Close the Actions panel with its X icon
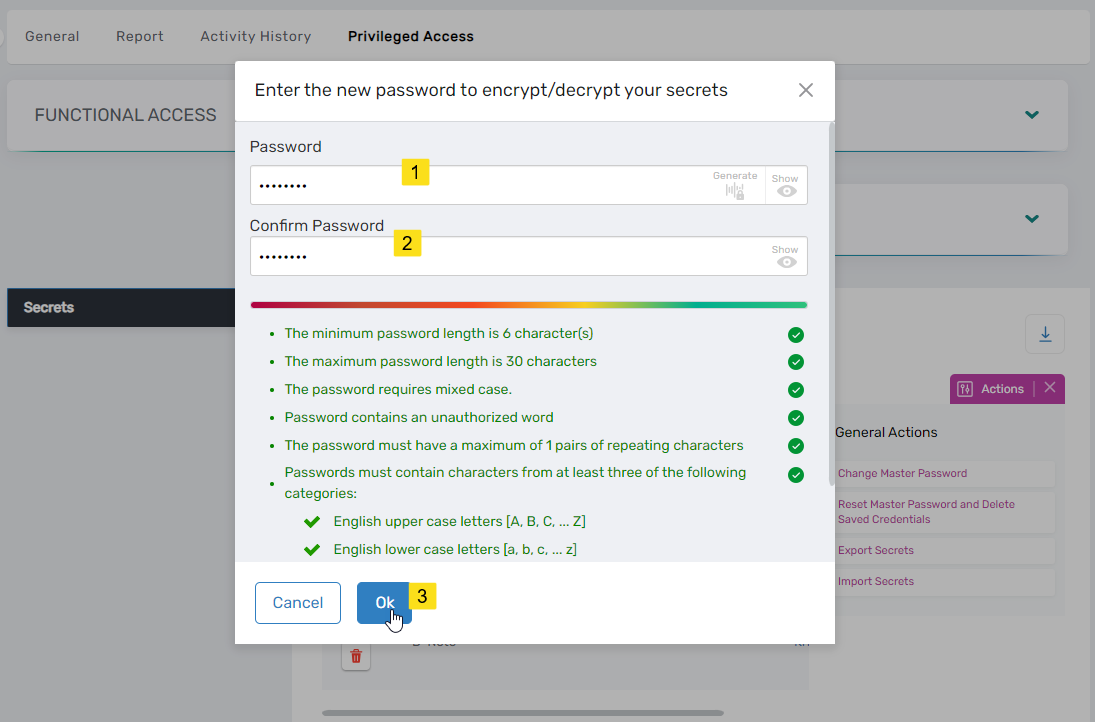 click(1048, 389)
